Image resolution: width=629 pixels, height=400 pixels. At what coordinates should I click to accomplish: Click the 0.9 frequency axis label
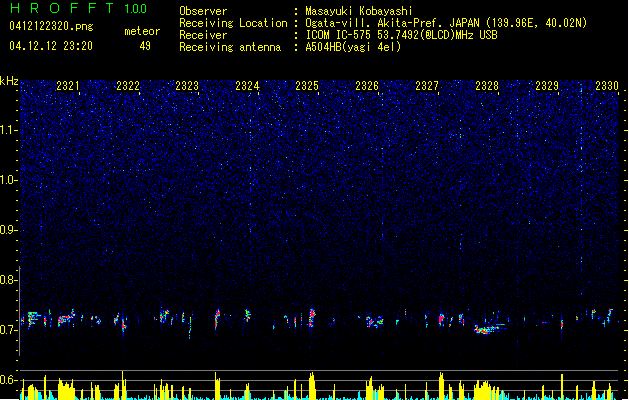pos(8,230)
